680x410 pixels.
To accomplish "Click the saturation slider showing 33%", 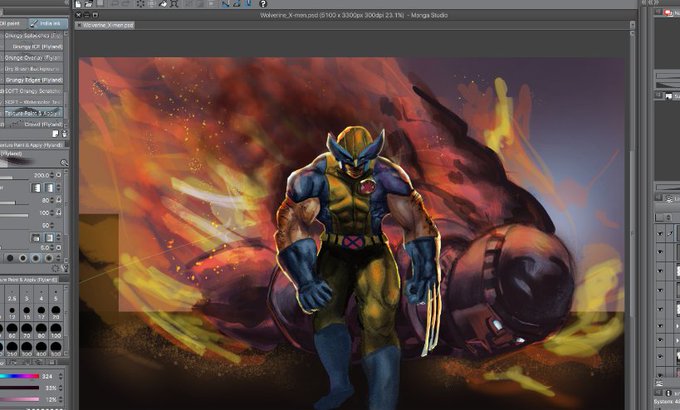I will (20, 388).
